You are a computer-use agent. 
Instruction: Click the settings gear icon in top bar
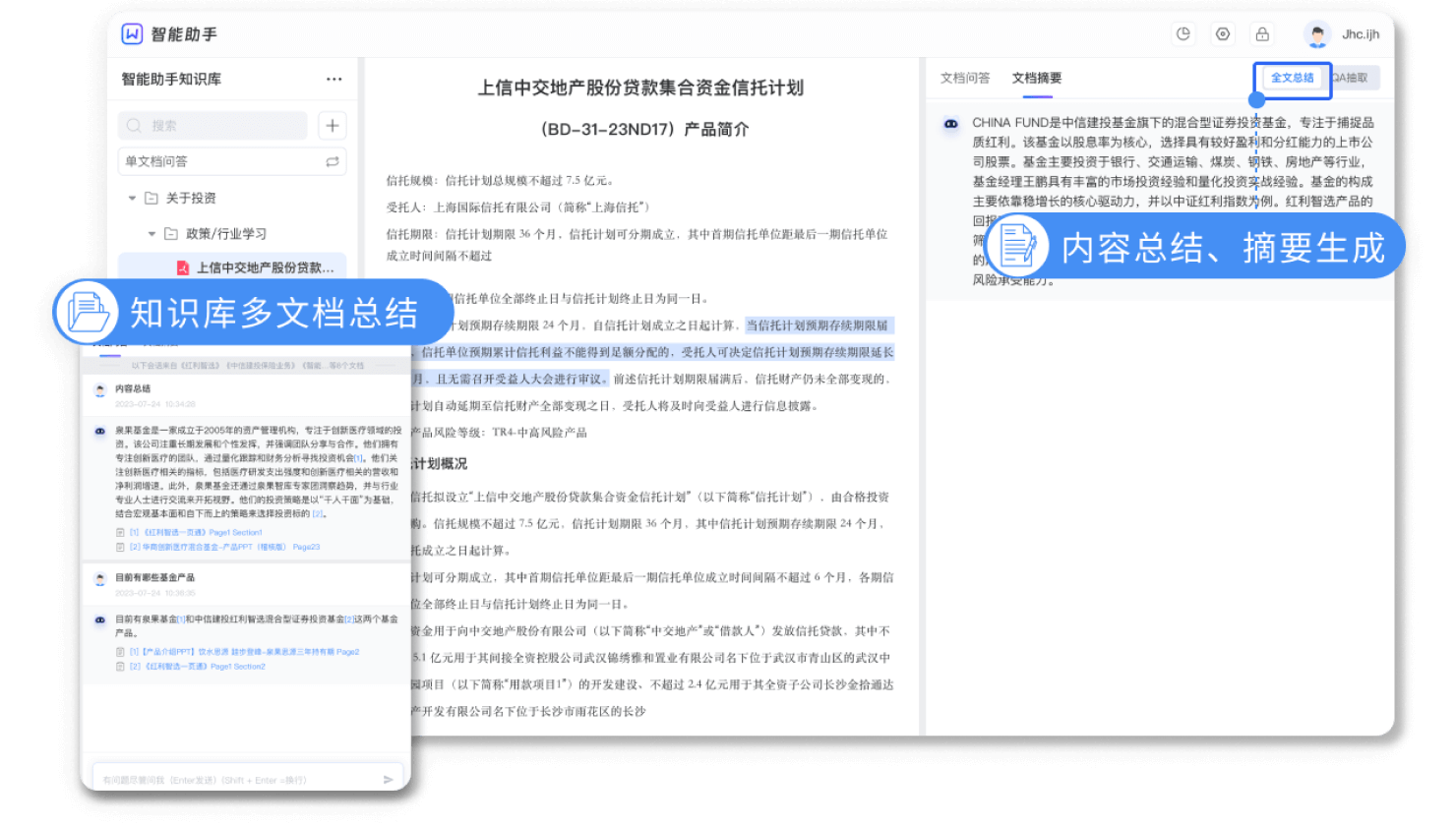[1223, 33]
